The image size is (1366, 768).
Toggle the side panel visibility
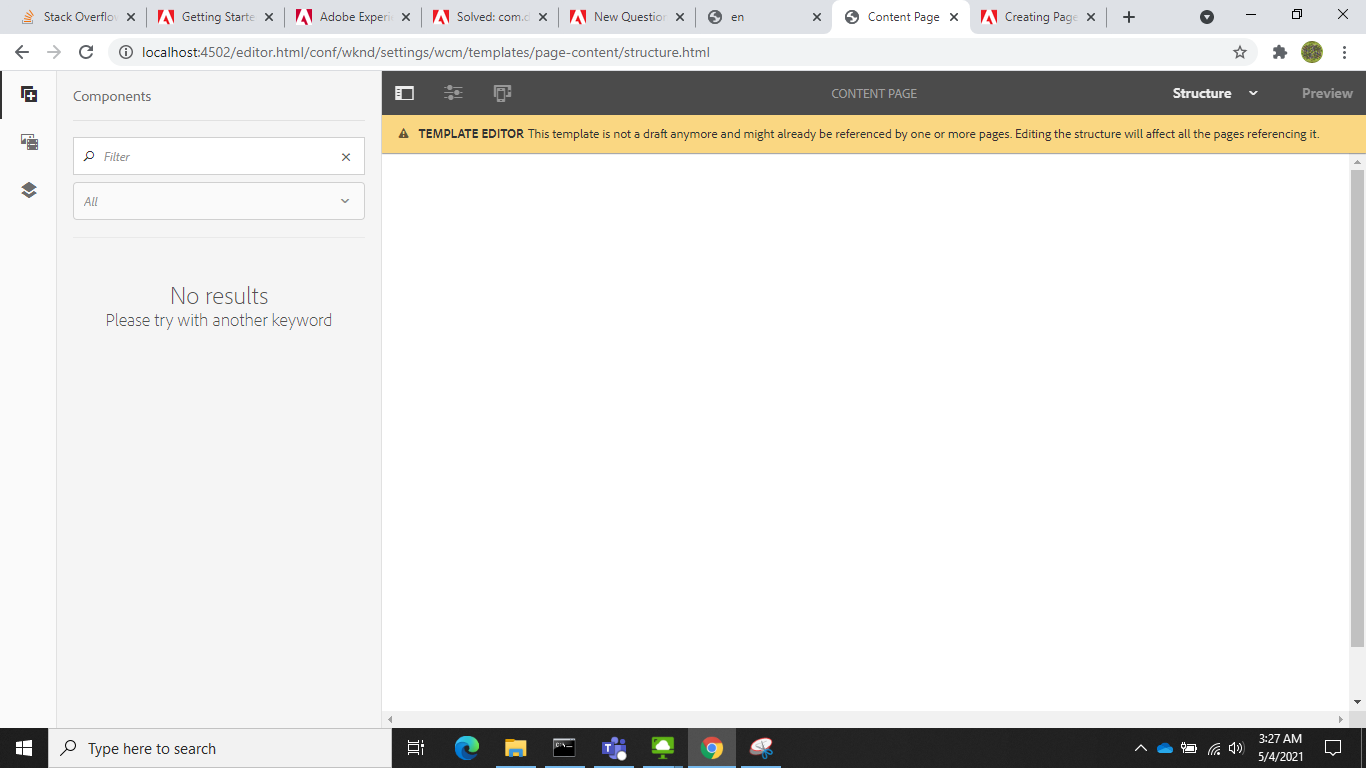404,92
